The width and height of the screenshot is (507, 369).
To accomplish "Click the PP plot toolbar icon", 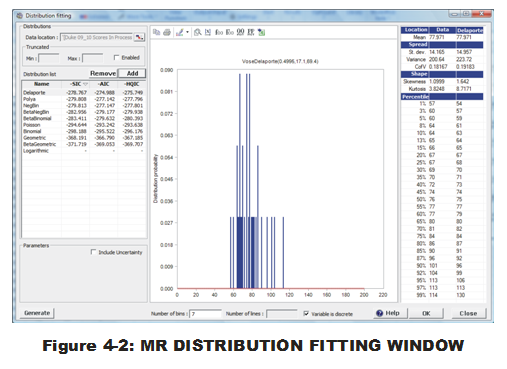I will click(x=251, y=32).
